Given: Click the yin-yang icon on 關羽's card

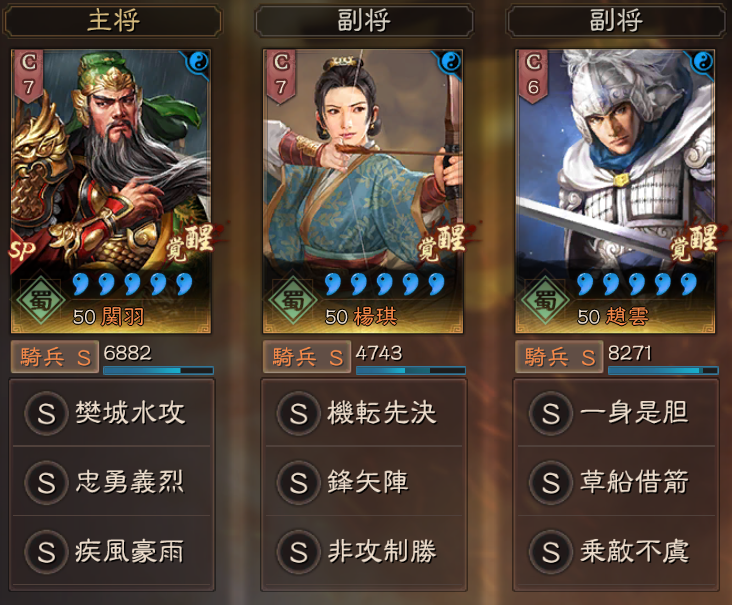Looking at the screenshot, I should tap(199, 62).
